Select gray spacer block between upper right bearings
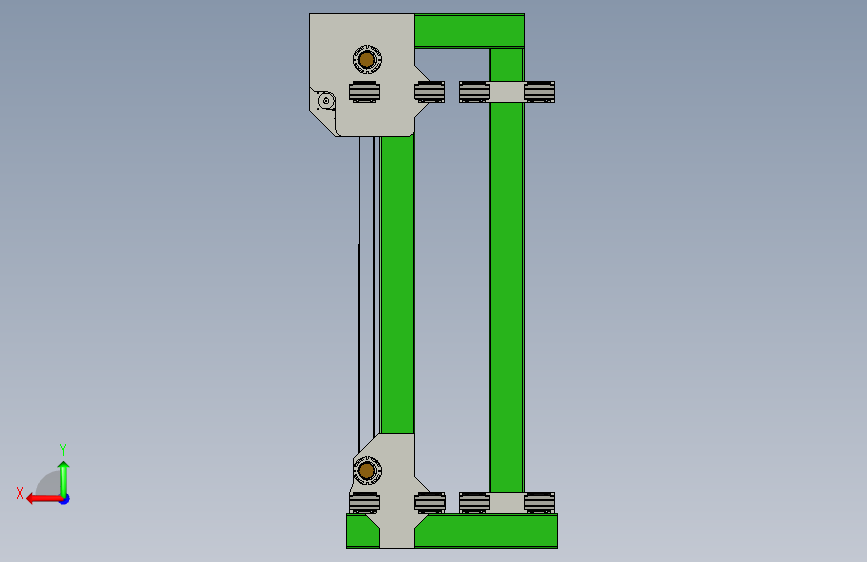The height and width of the screenshot is (562, 867). (x=506, y=92)
